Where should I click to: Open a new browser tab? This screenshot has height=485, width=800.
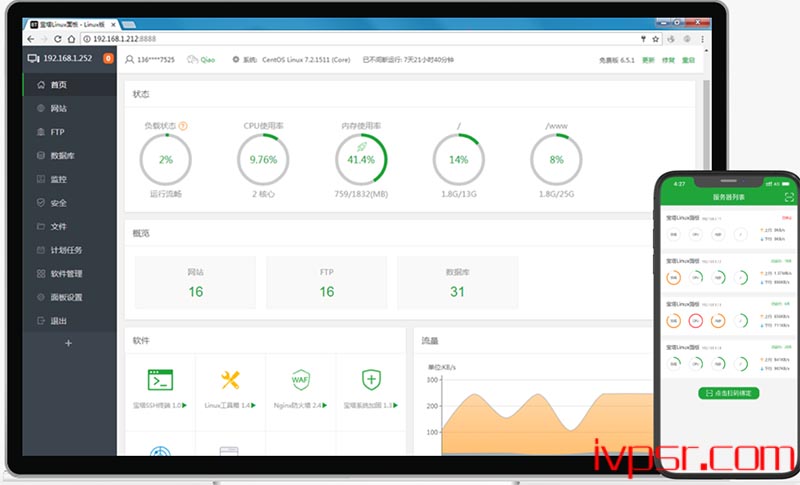[129, 24]
